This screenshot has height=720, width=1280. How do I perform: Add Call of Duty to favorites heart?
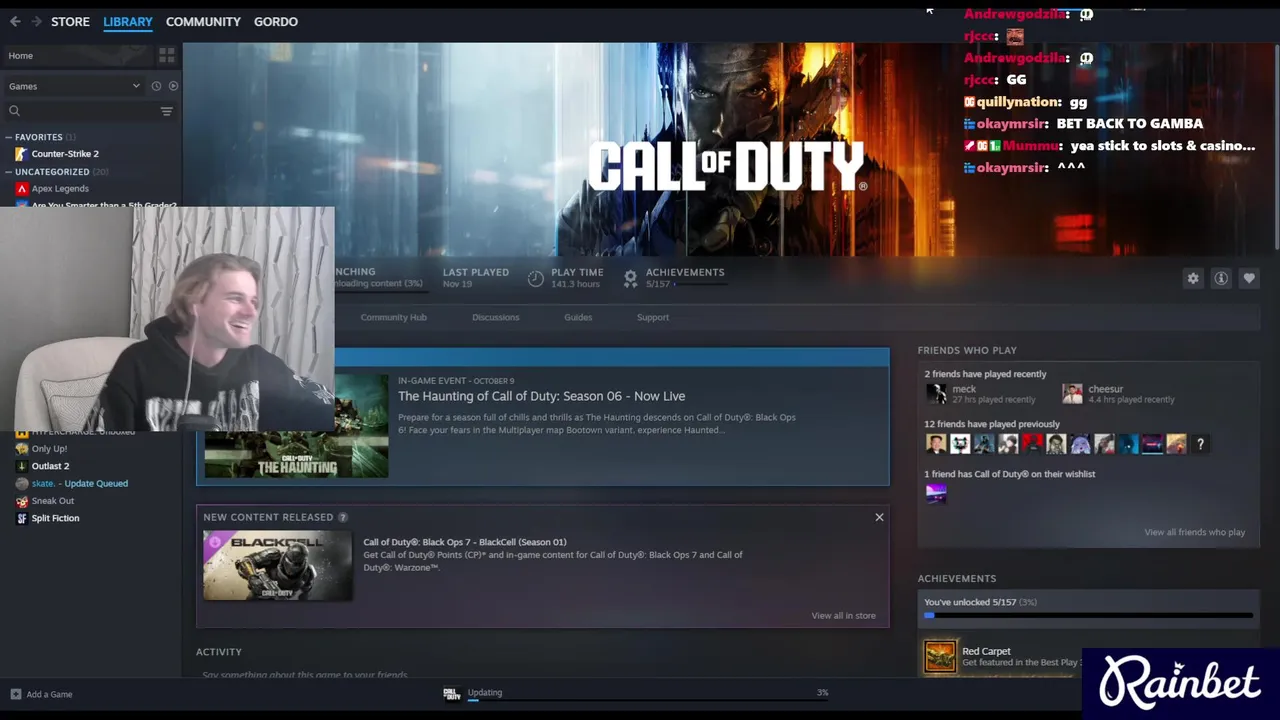[1249, 279]
